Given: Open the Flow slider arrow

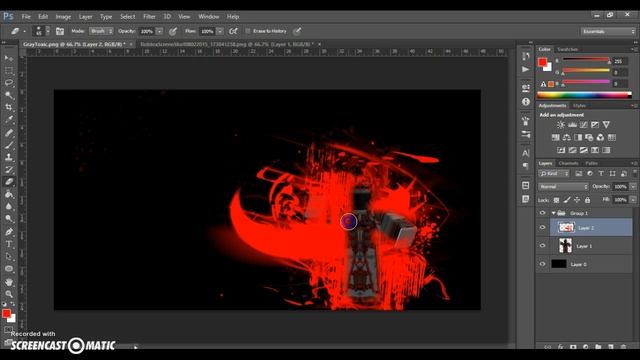Looking at the screenshot, I should [220, 31].
